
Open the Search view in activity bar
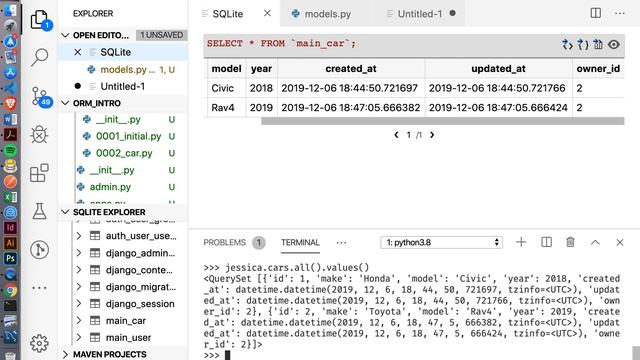[40, 57]
